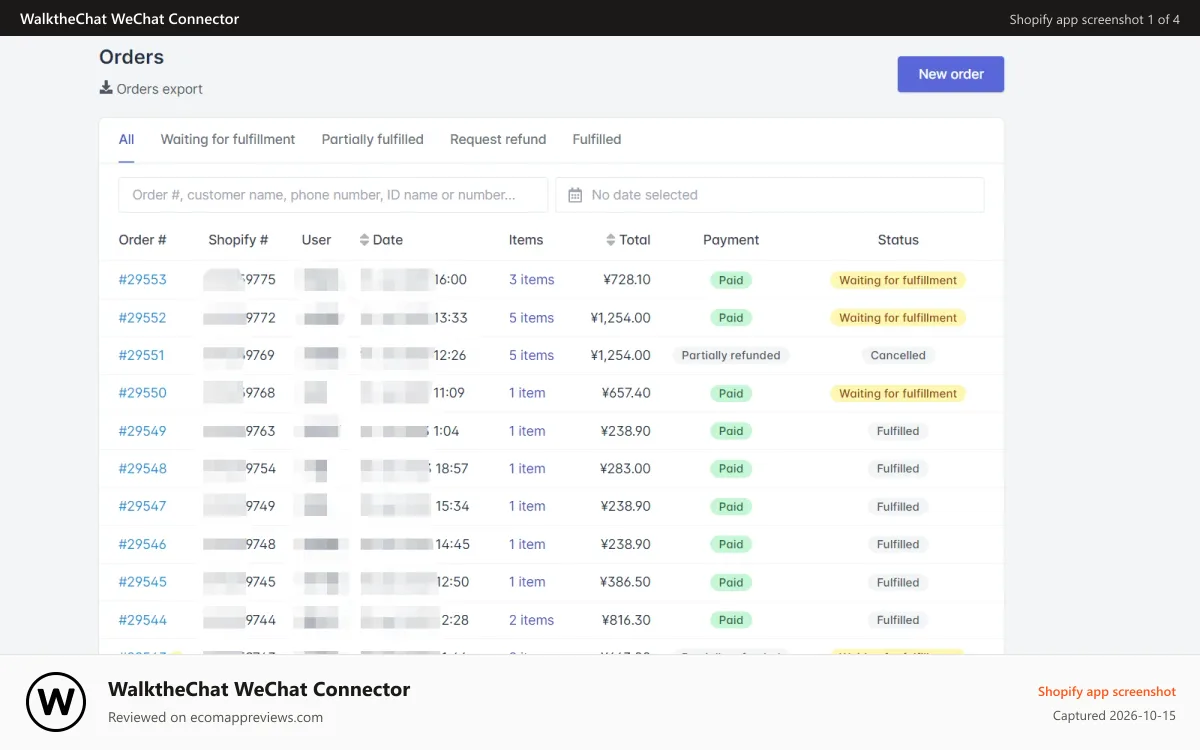Click the Shopify # column header
The width and height of the screenshot is (1200, 750).
point(238,240)
